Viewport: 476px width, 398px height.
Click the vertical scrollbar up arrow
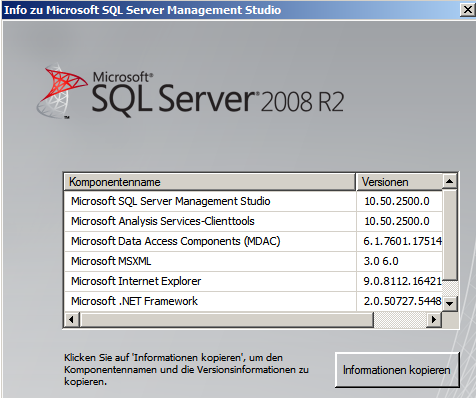[x=450, y=182]
